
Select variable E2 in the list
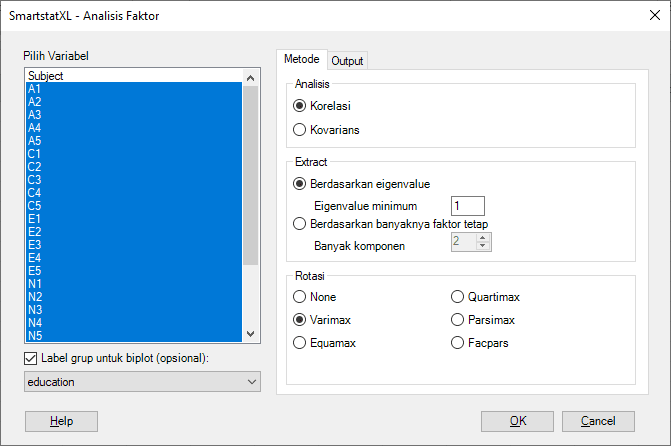(x=134, y=232)
